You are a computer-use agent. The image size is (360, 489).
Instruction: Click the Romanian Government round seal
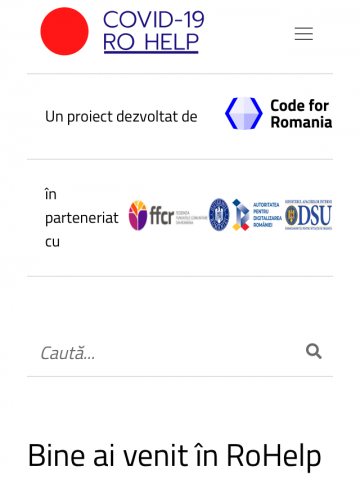[x=219, y=215]
